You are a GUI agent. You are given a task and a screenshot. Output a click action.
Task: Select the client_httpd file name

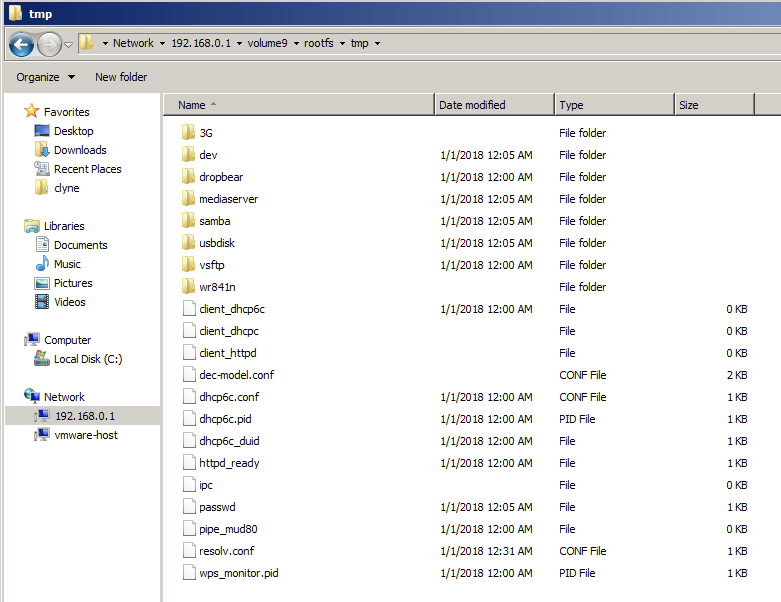(x=228, y=353)
